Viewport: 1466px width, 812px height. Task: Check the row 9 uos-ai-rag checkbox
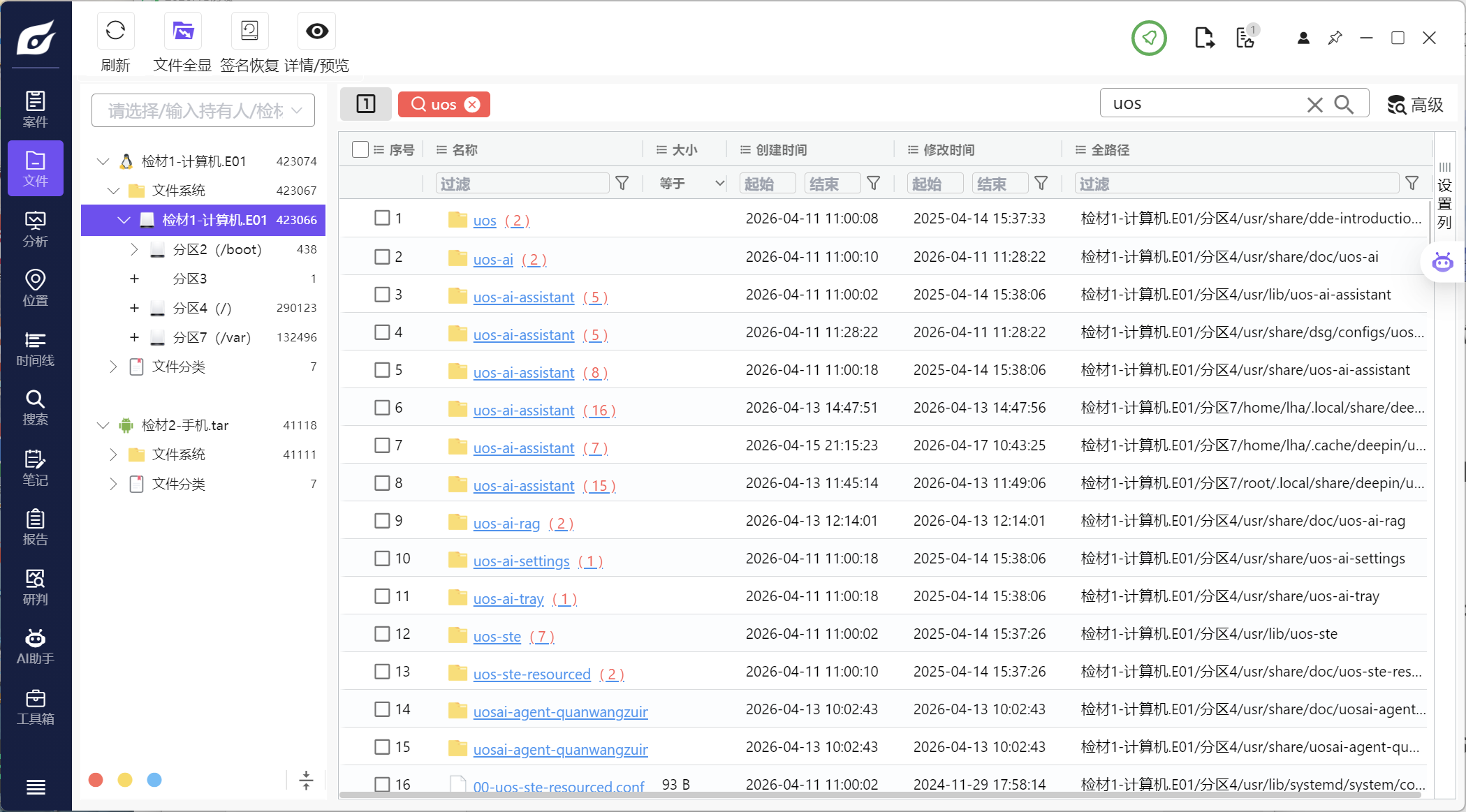382,520
